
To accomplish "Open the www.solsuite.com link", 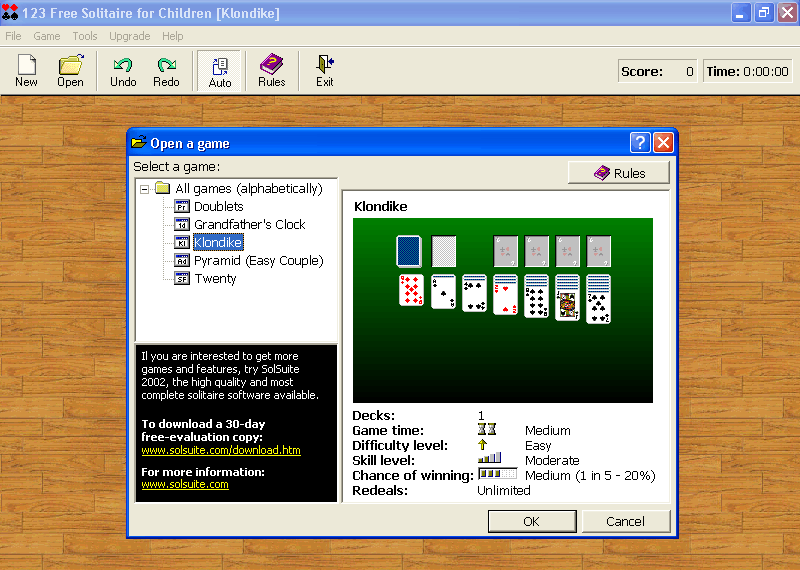I will [x=185, y=484].
